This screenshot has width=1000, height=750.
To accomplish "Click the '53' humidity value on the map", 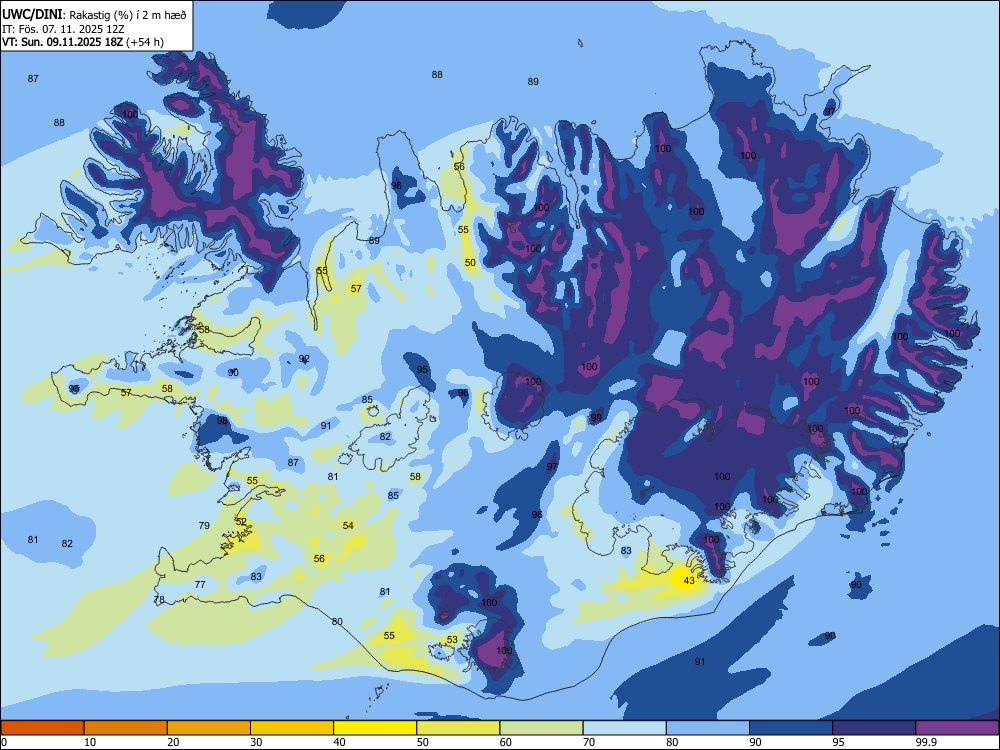I will point(452,640).
